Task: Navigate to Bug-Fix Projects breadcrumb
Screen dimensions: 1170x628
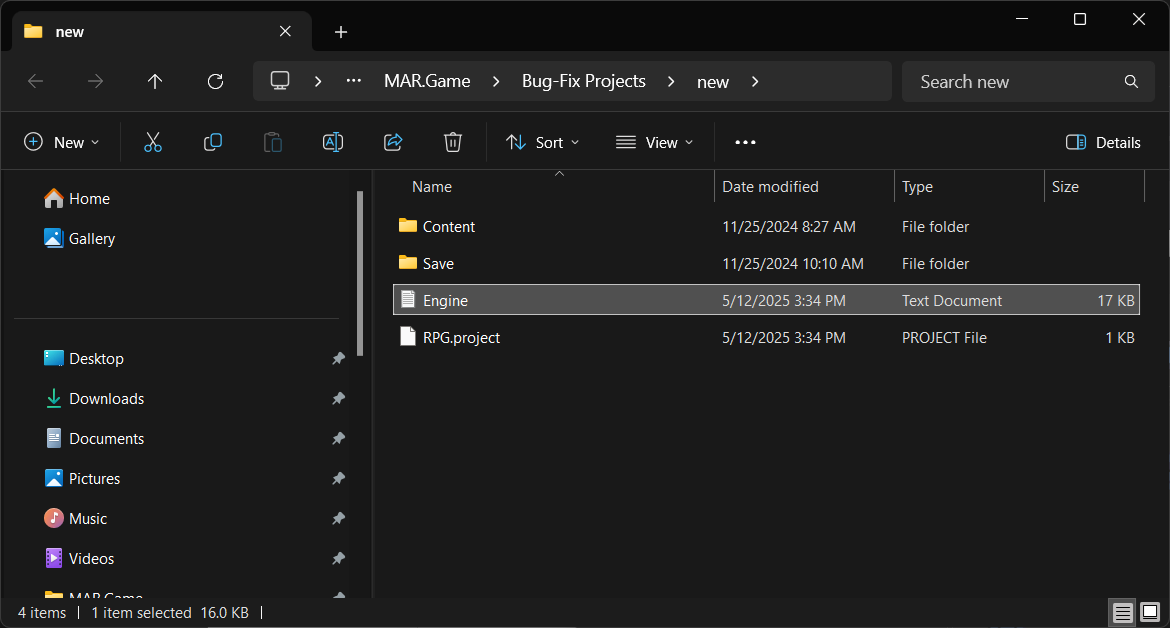Action: (583, 81)
